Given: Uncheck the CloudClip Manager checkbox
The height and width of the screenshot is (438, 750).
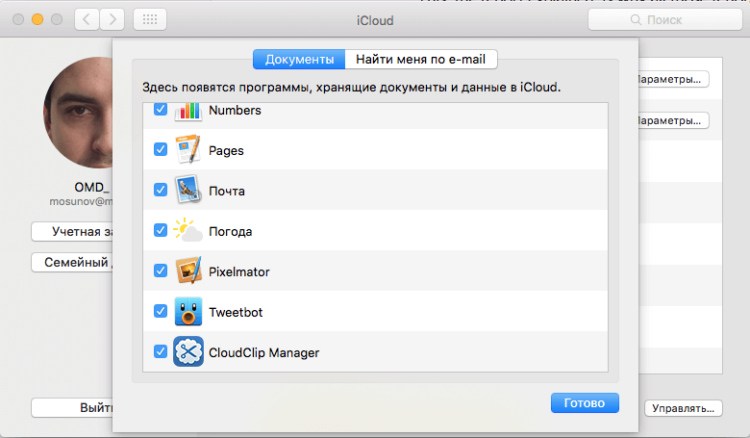Looking at the screenshot, I should pyautogui.click(x=160, y=351).
